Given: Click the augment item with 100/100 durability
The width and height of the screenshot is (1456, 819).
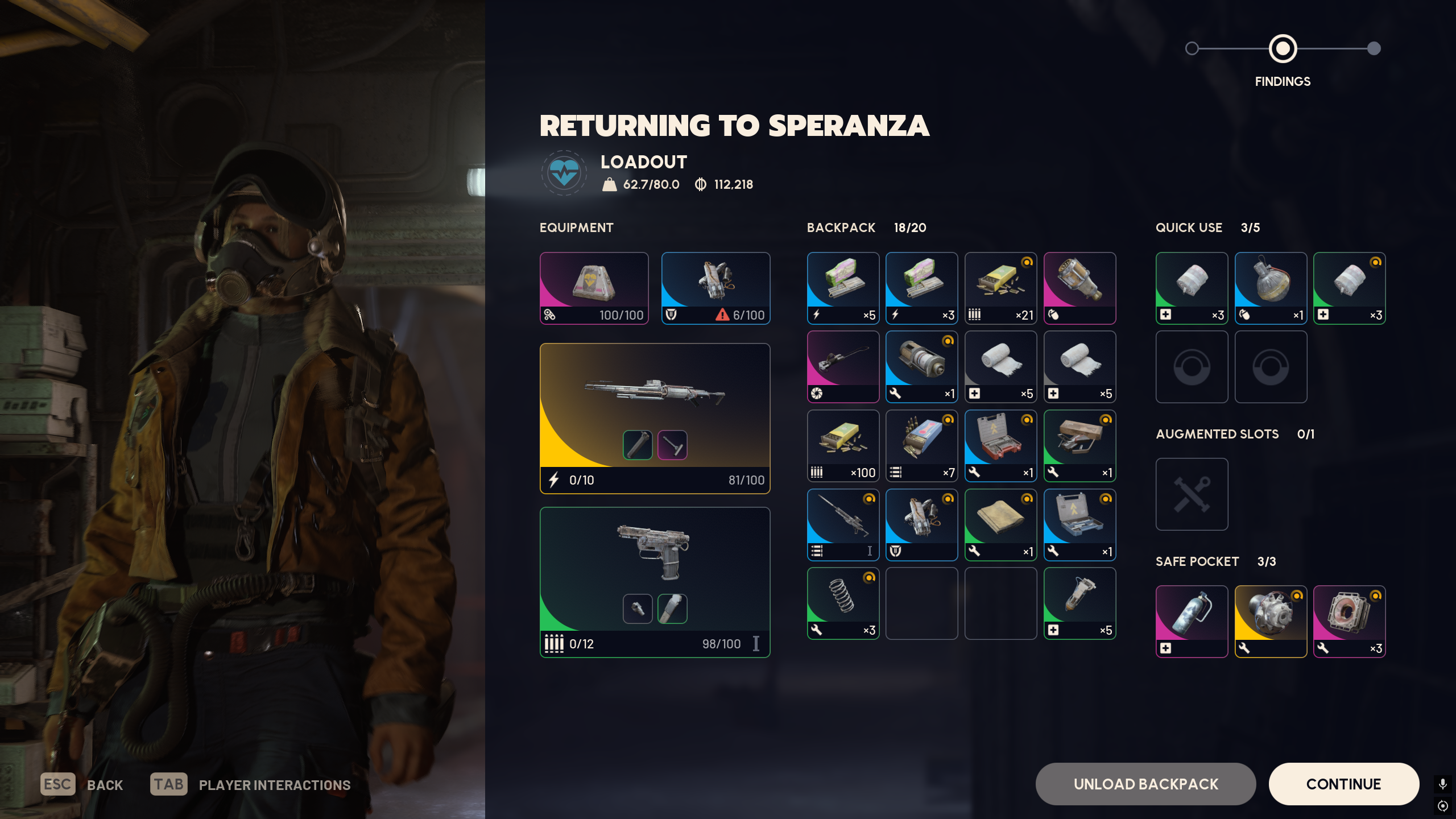Looking at the screenshot, I should (x=594, y=288).
